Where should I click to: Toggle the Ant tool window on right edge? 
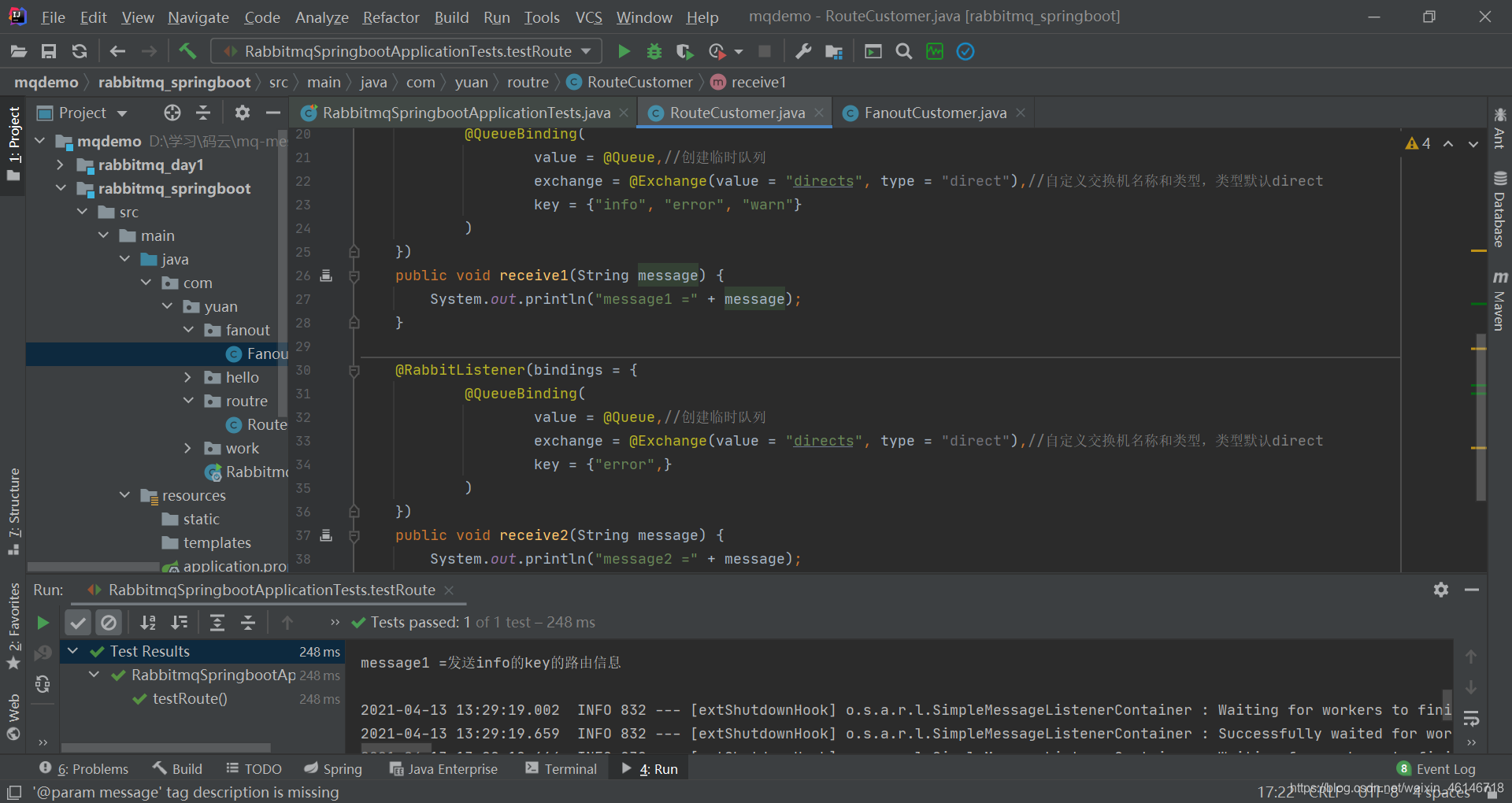pyautogui.click(x=1499, y=128)
